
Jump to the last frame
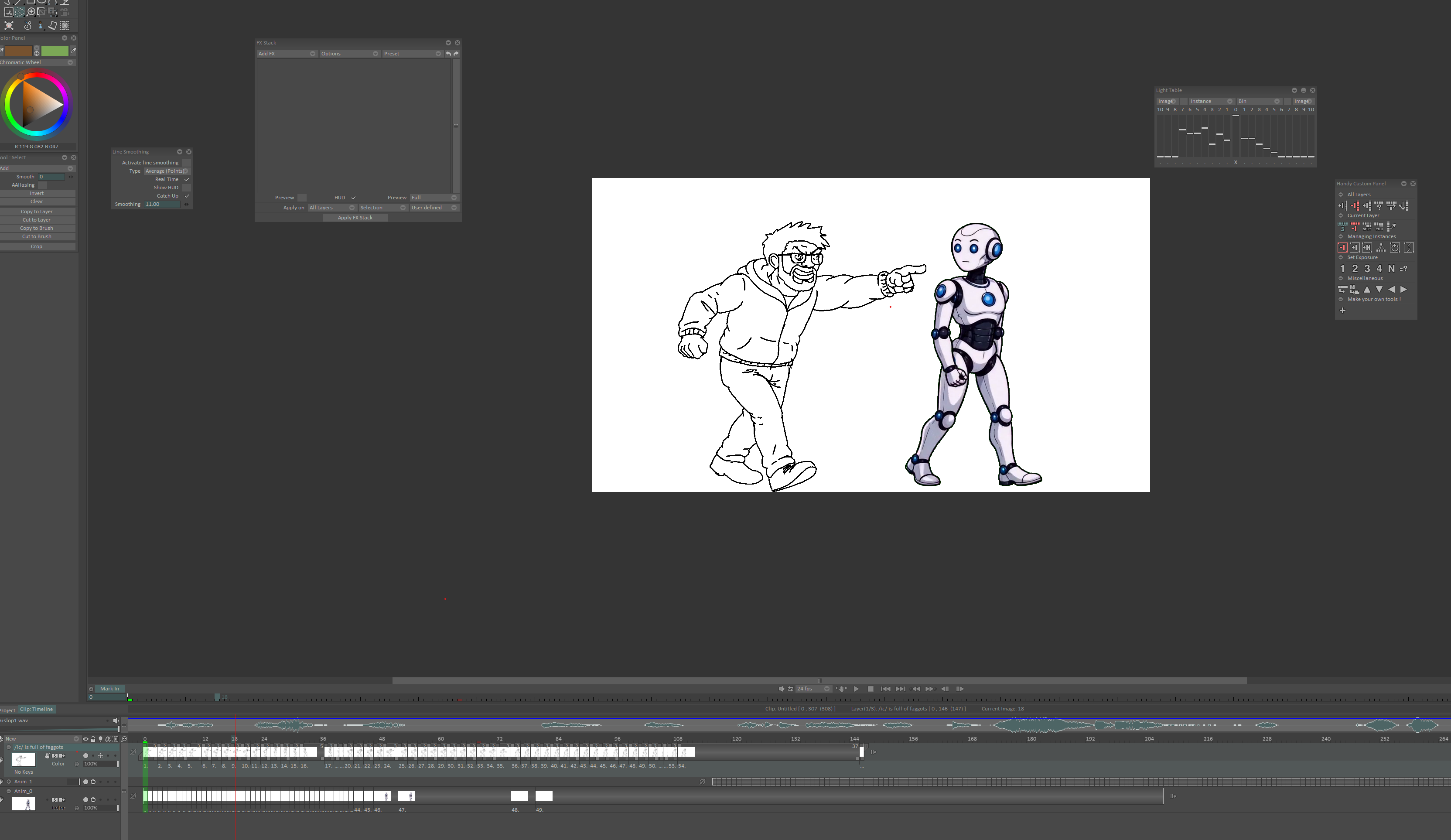[x=901, y=689]
